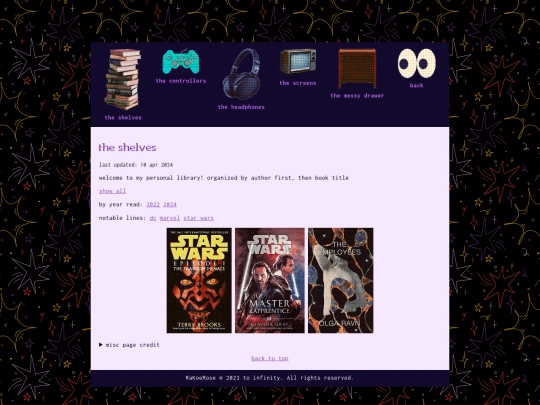Click the stacked books icon

coord(123,80)
